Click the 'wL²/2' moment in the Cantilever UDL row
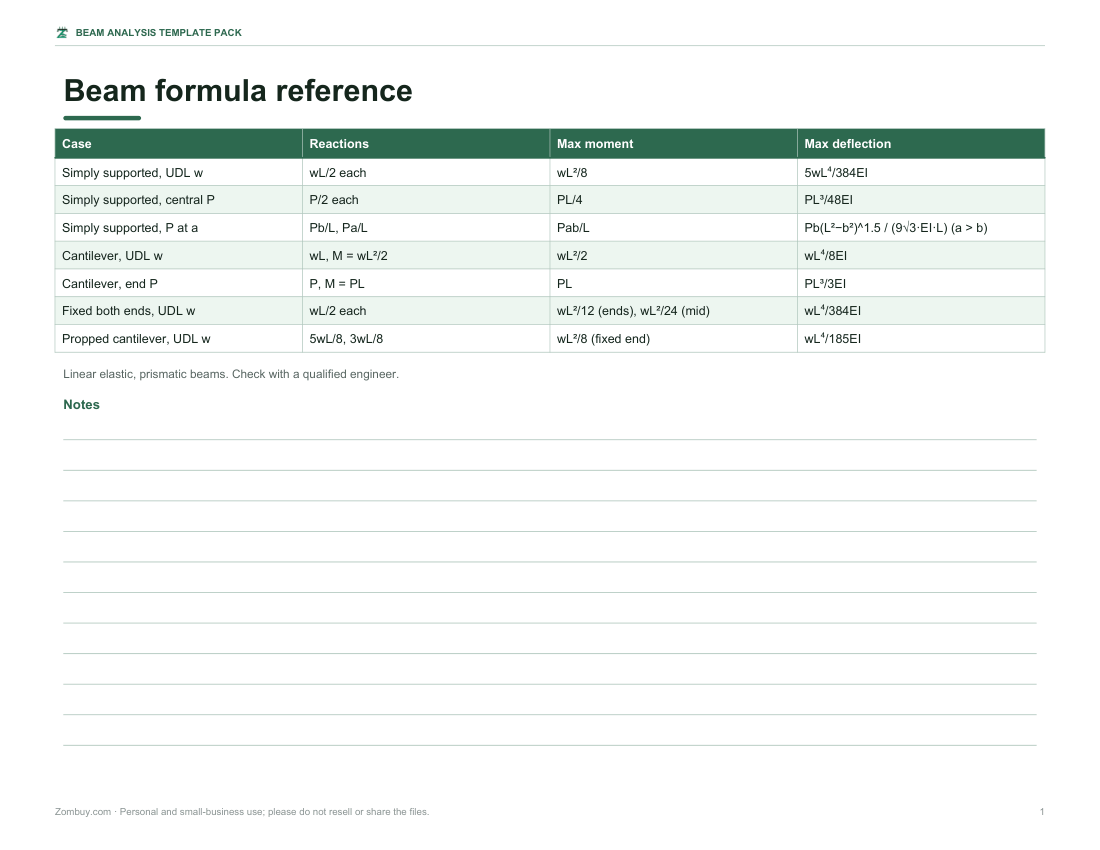 tap(673, 256)
